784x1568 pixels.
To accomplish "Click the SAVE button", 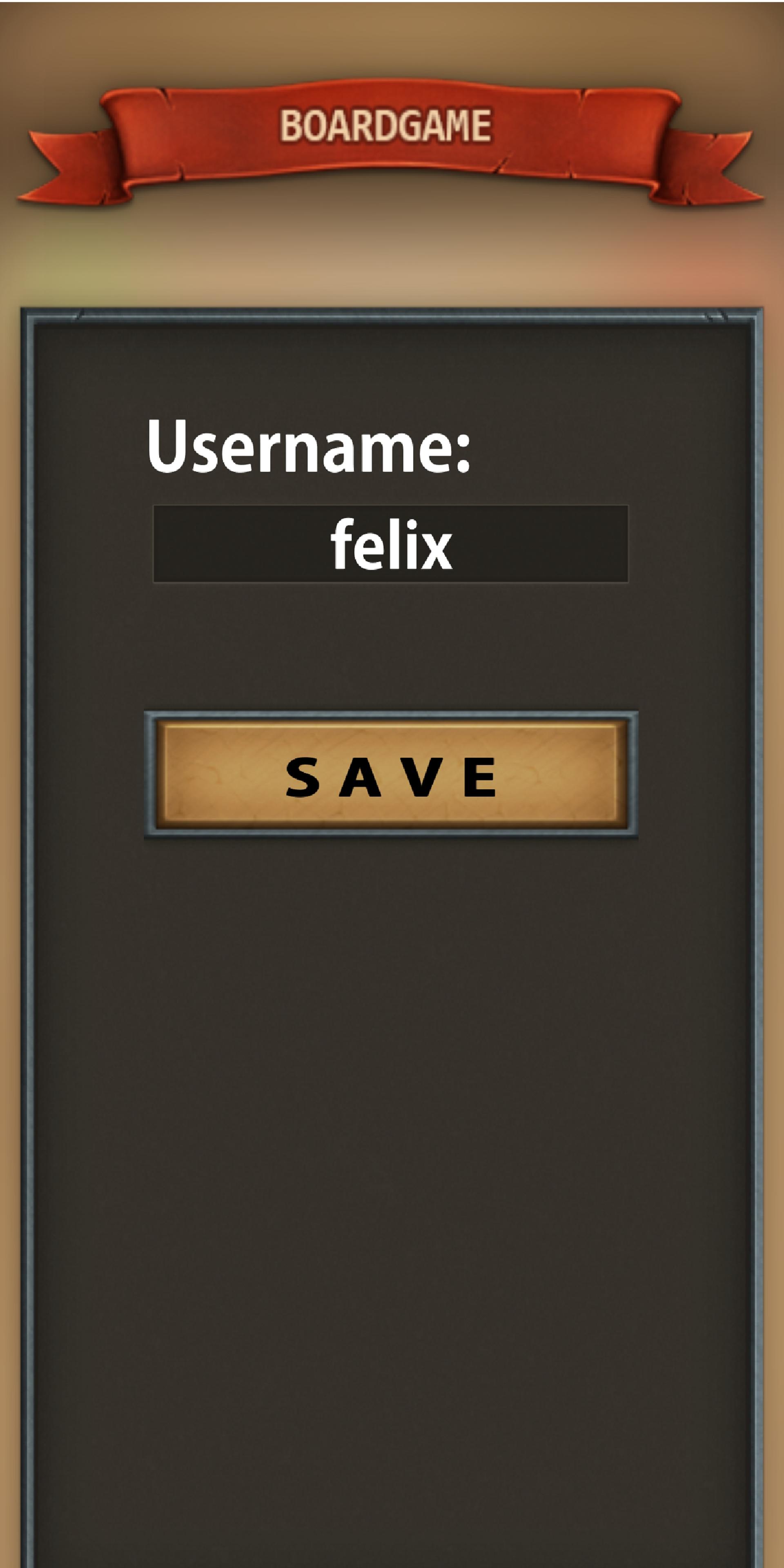I will click(x=391, y=774).
